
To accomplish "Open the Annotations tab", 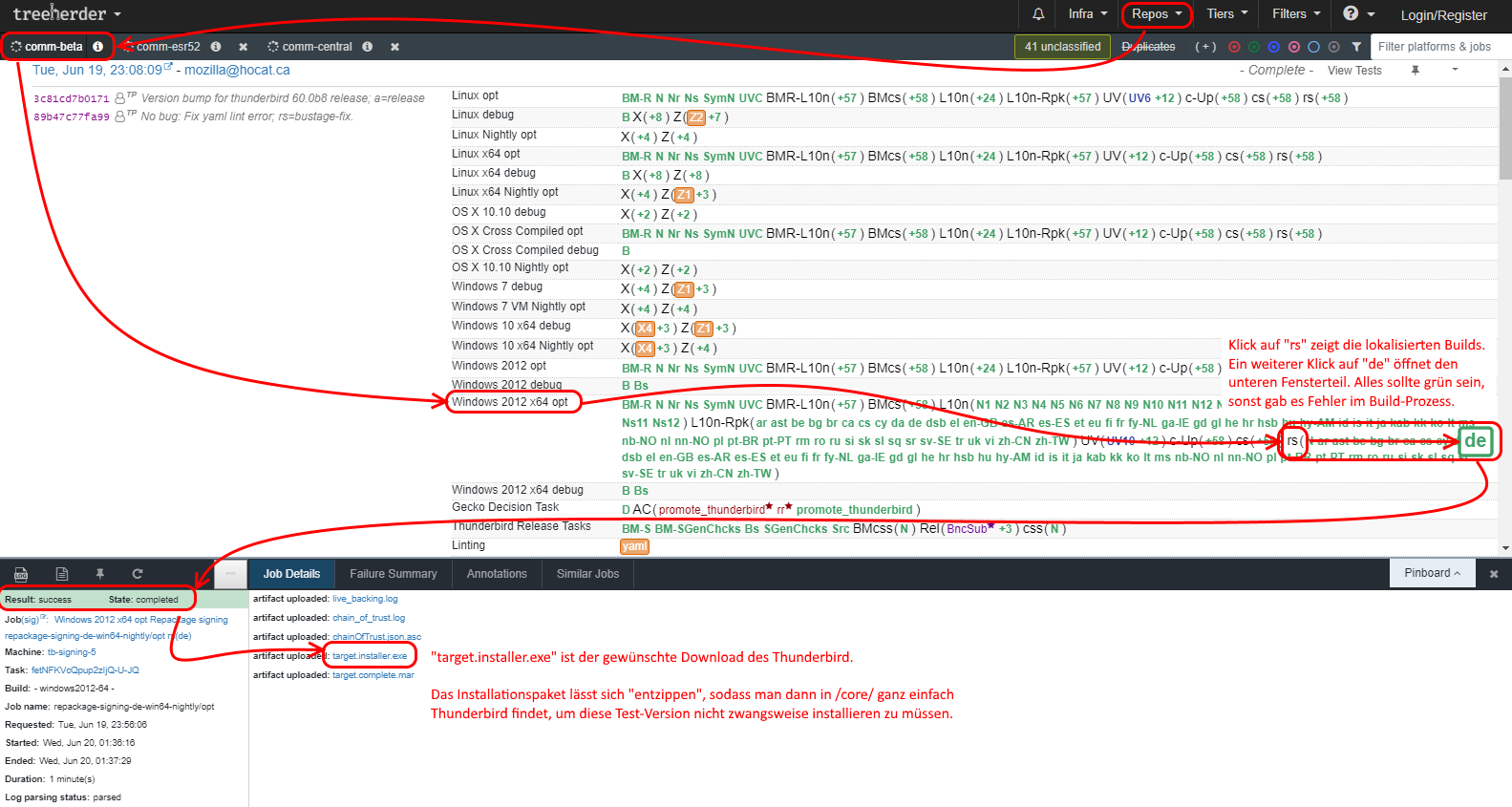I will coord(497,574).
